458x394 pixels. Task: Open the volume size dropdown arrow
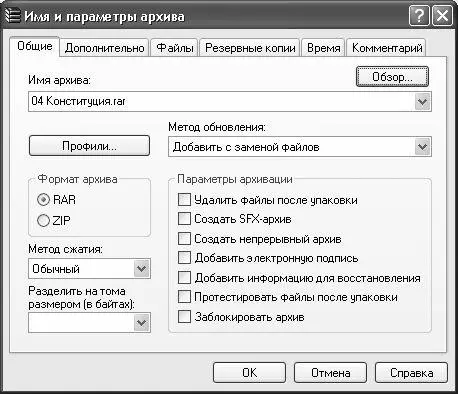click(x=142, y=322)
